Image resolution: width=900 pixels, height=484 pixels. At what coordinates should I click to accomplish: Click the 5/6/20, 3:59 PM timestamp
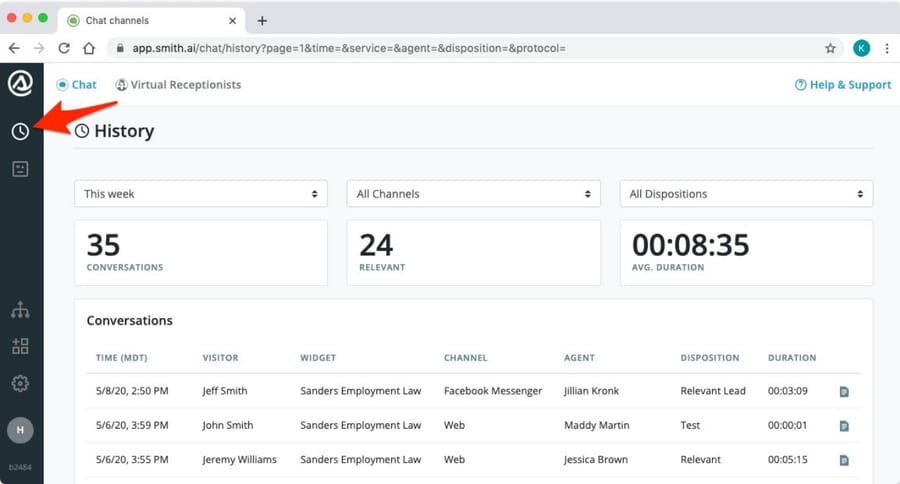coord(132,425)
